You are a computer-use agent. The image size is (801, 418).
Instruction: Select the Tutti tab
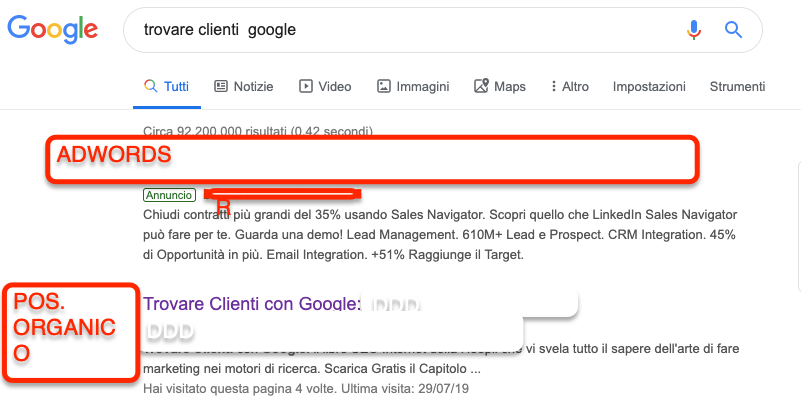coord(167,86)
